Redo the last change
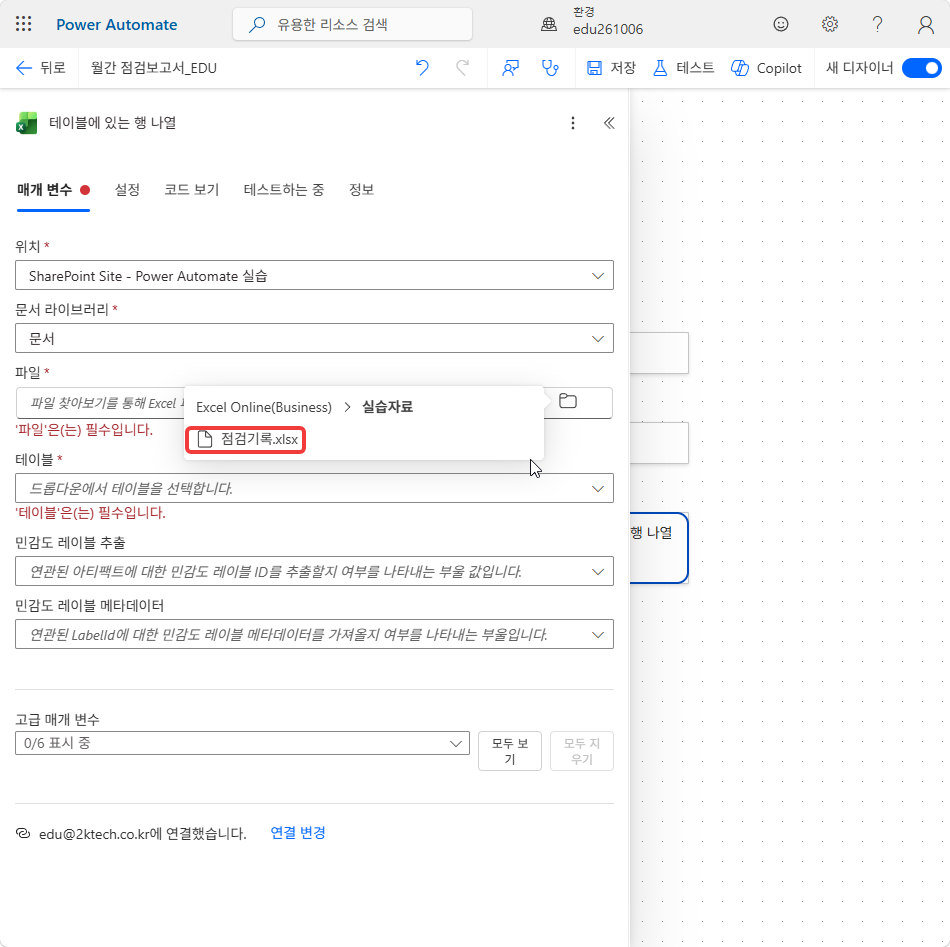The width and height of the screenshot is (950, 947). tap(462, 68)
